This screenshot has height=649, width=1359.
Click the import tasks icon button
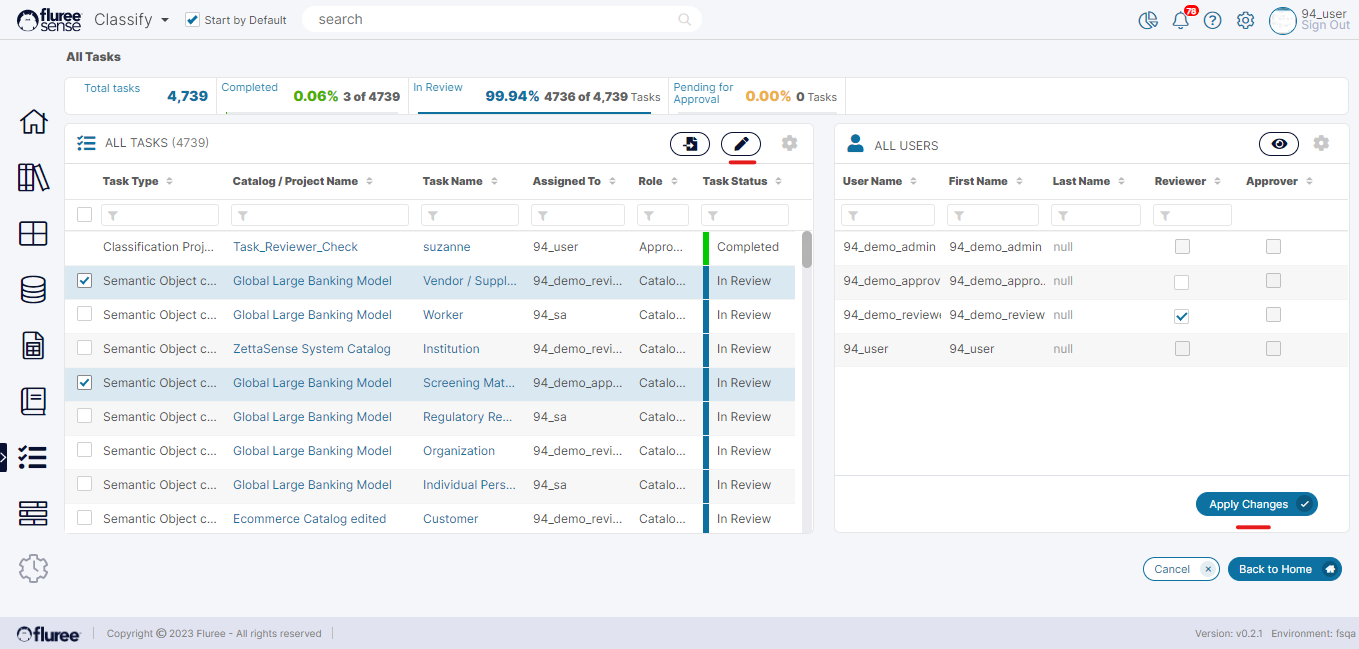coord(690,144)
